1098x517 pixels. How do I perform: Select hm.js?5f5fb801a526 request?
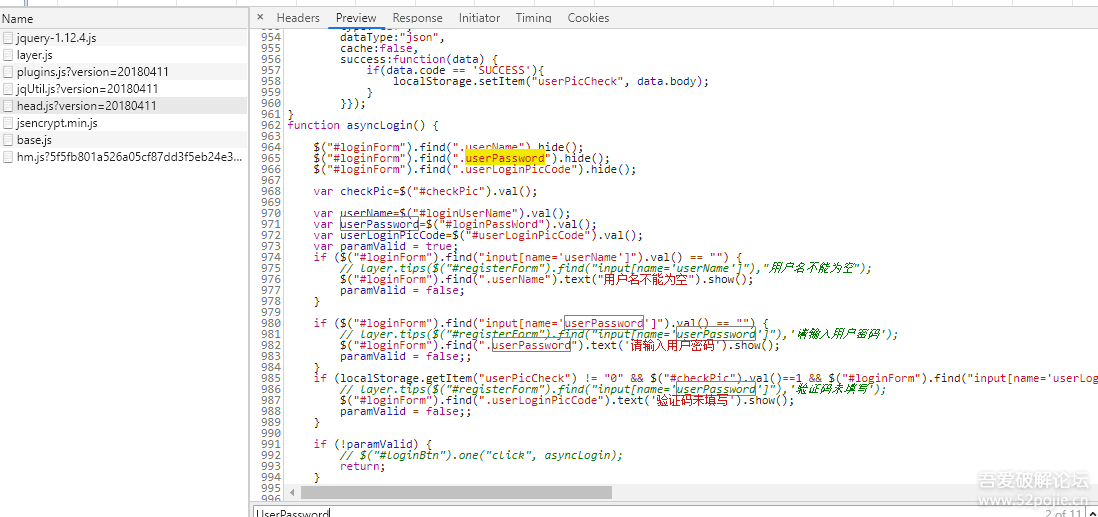pos(123,157)
